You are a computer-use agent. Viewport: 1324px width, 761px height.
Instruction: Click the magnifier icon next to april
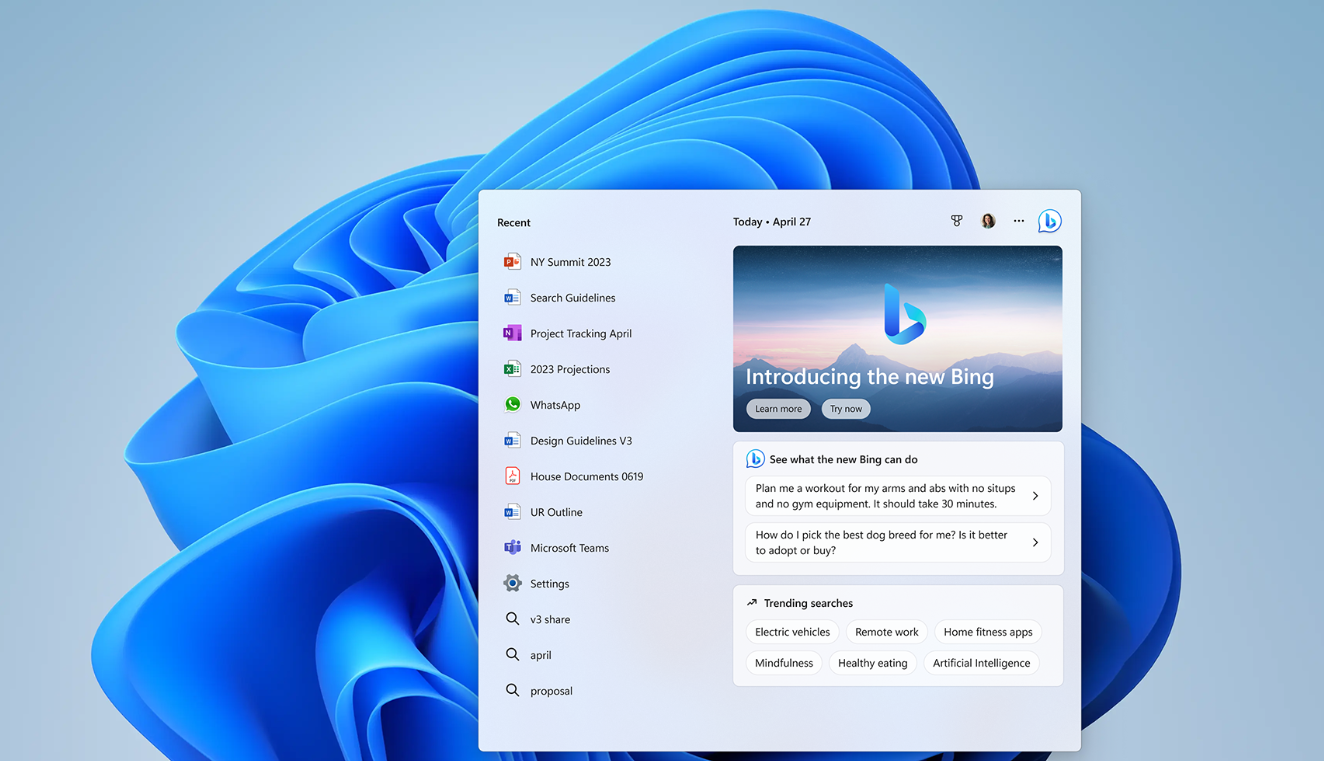pos(512,655)
